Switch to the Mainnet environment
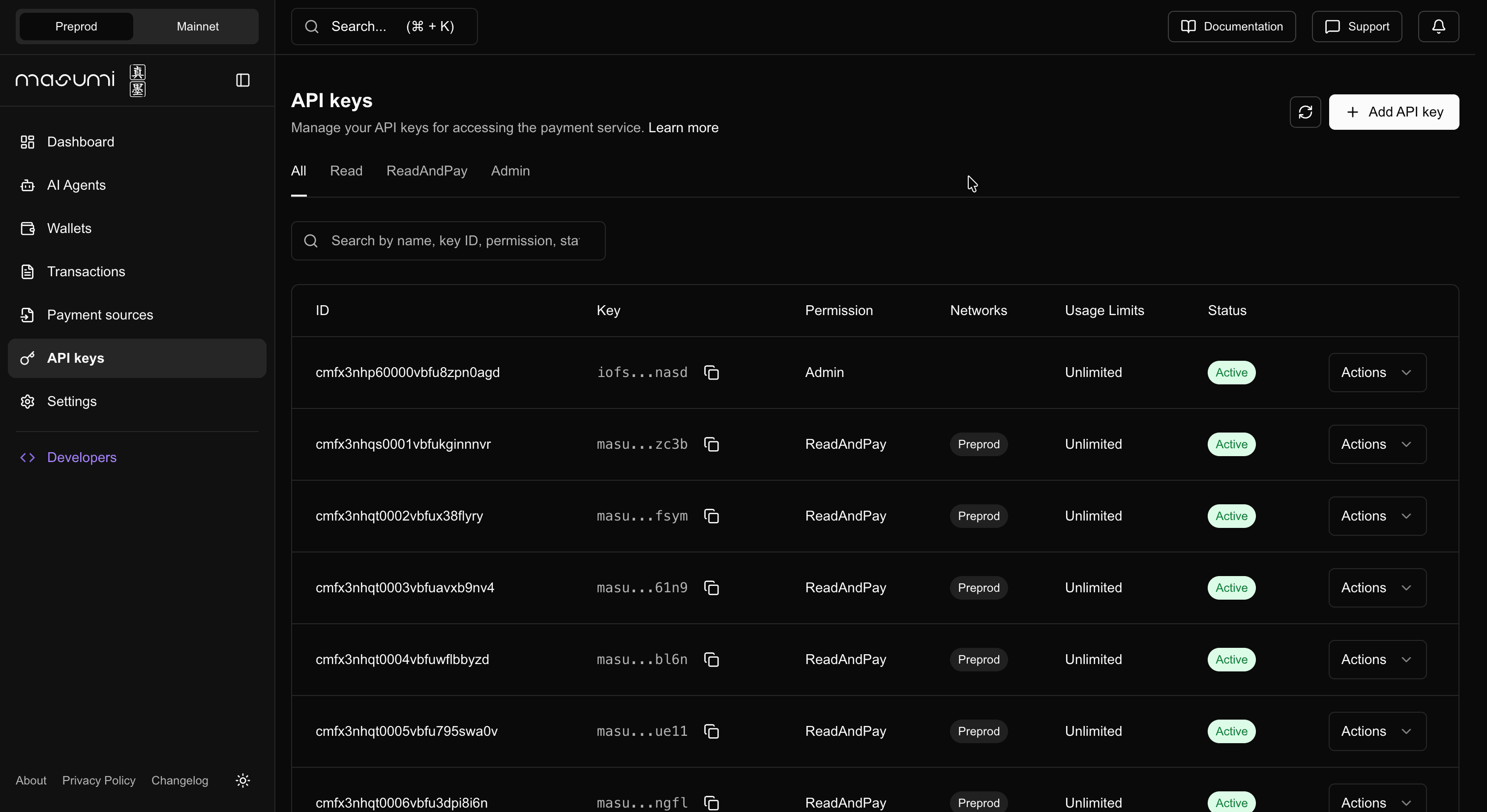The width and height of the screenshot is (1487, 812). click(x=197, y=26)
